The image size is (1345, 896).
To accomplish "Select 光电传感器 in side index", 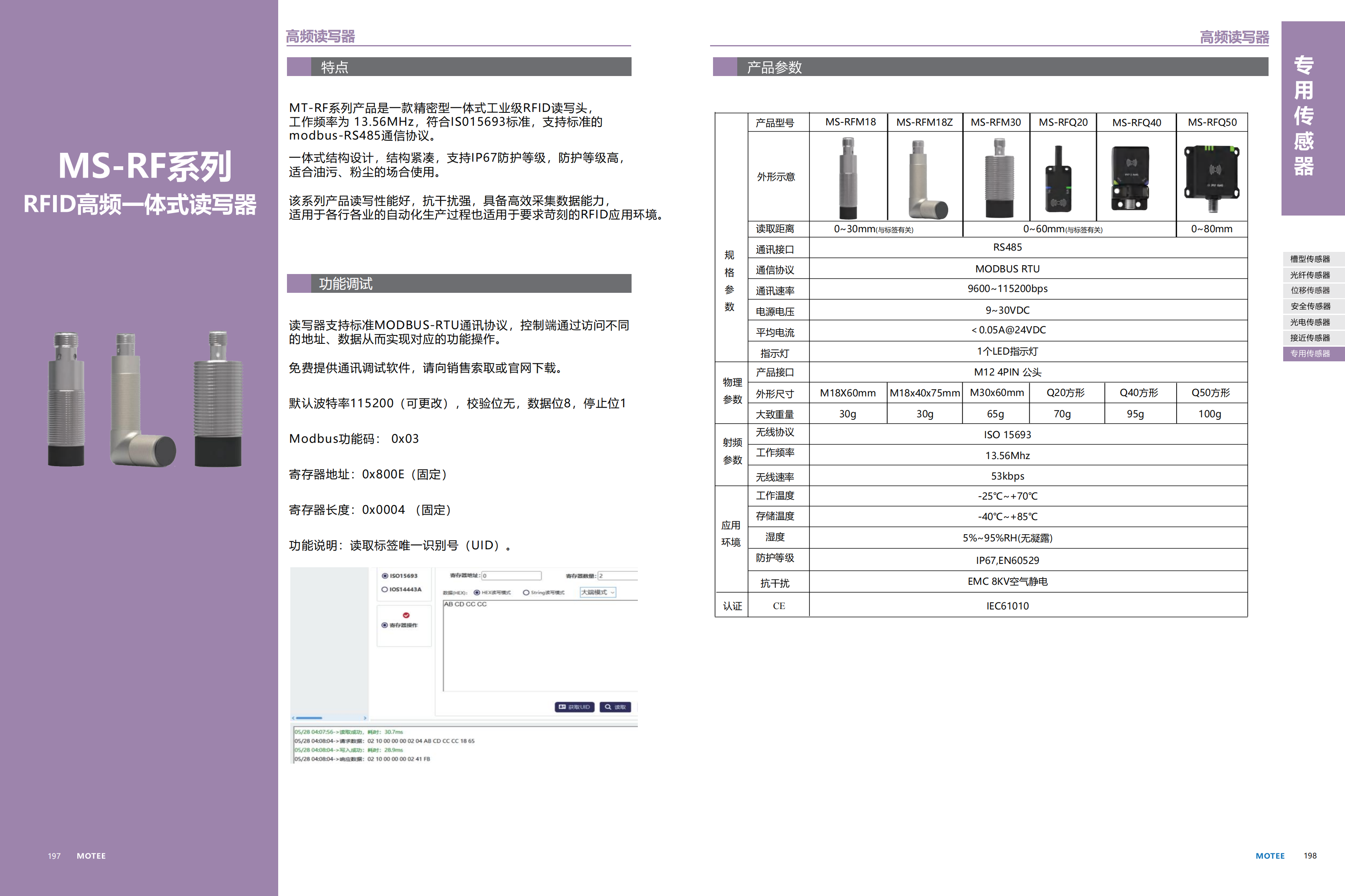I will click(x=1313, y=322).
